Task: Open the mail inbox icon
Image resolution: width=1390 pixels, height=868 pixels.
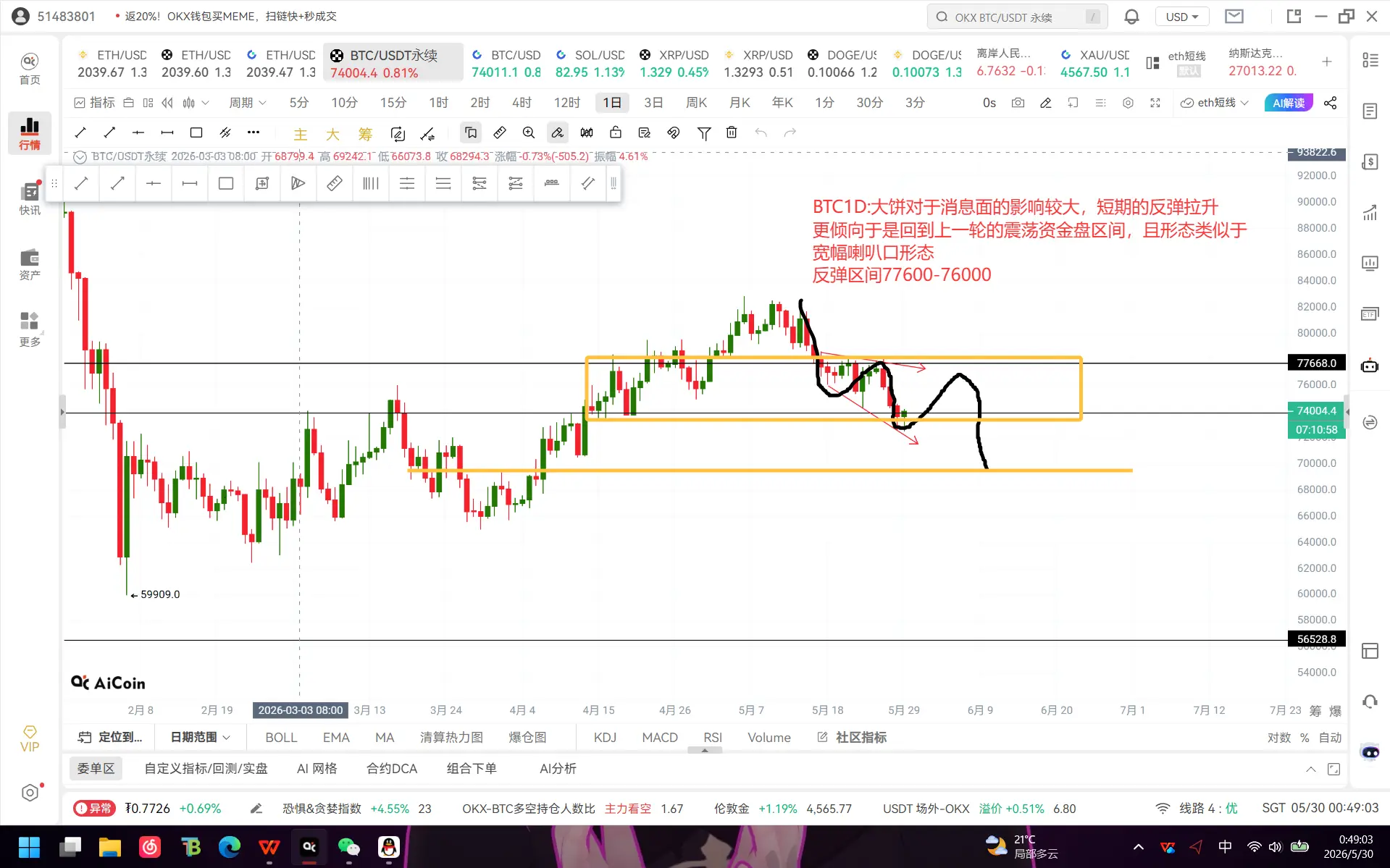Action: 1234,17
